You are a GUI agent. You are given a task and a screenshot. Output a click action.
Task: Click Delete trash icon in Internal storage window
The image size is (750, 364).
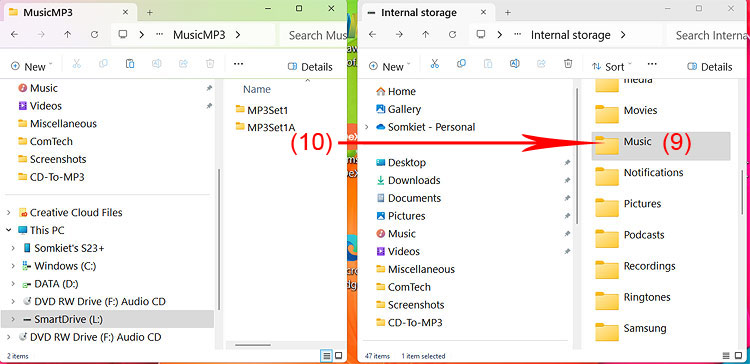click(568, 64)
